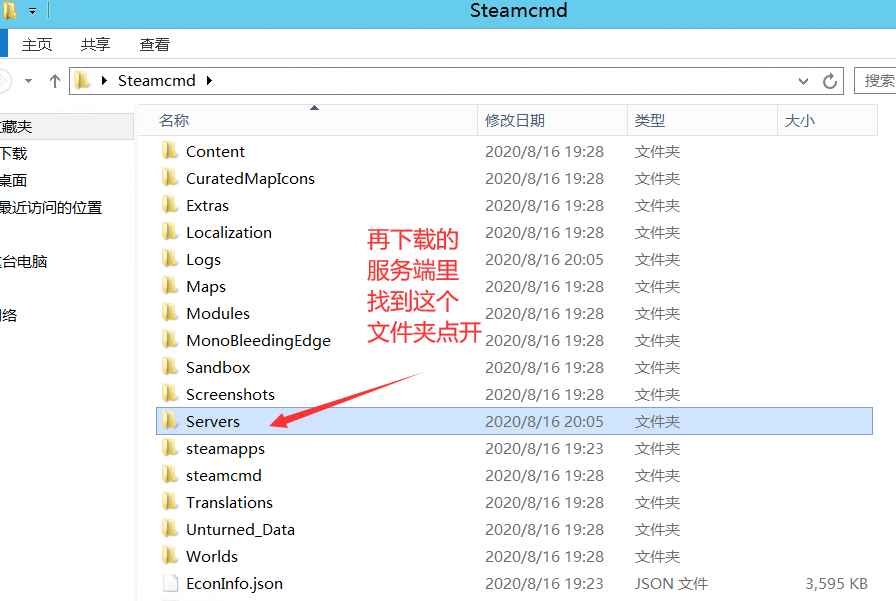Click the Steamcmd breadcrumb in address bar
Image resolution: width=896 pixels, height=601 pixels.
pos(157,81)
